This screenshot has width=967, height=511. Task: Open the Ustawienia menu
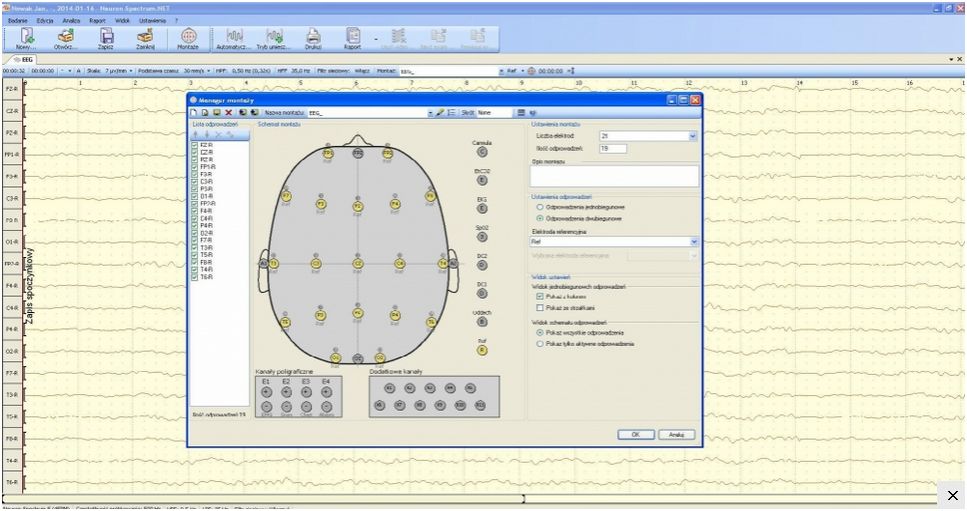pos(153,20)
